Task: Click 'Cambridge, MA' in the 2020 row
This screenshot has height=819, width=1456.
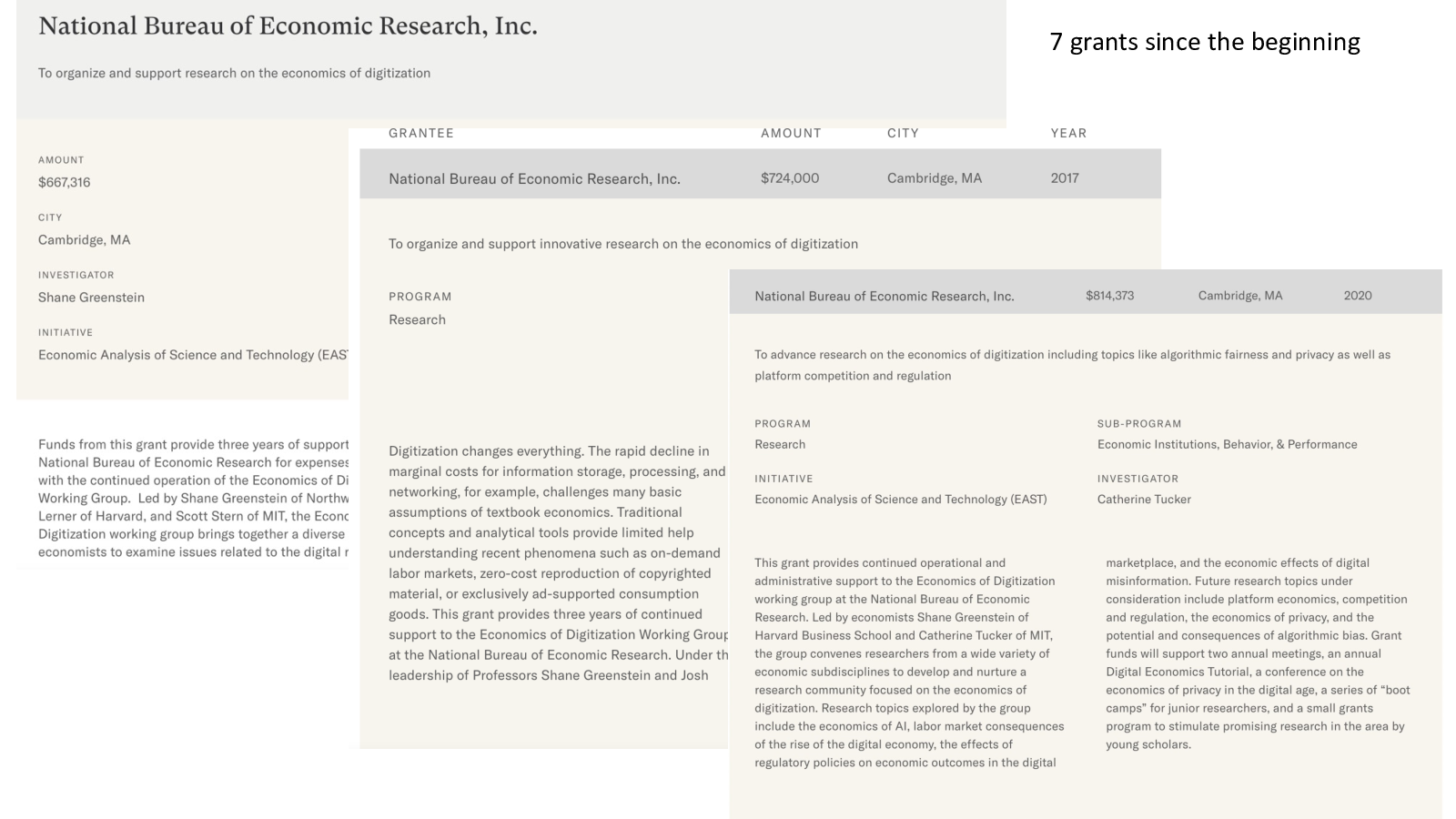Action: pyautogui.click(x=1240, y=296)
